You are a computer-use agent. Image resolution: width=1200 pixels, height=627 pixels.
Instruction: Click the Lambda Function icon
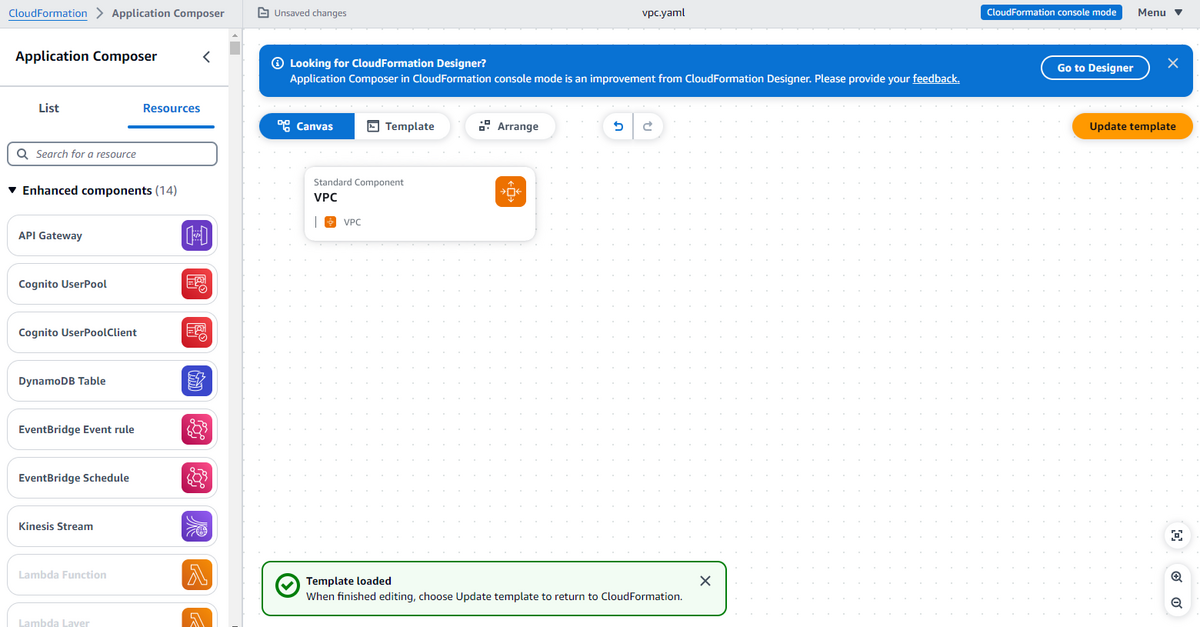197,575
